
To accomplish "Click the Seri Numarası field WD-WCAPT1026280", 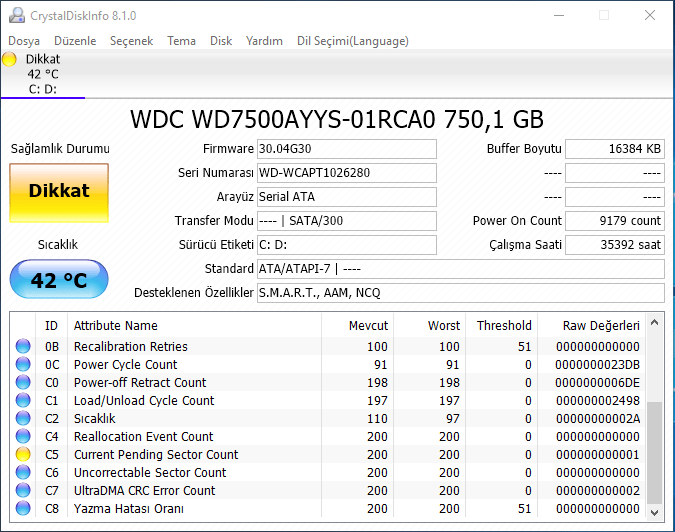I will pyautogui.click(x=347, y=173).
